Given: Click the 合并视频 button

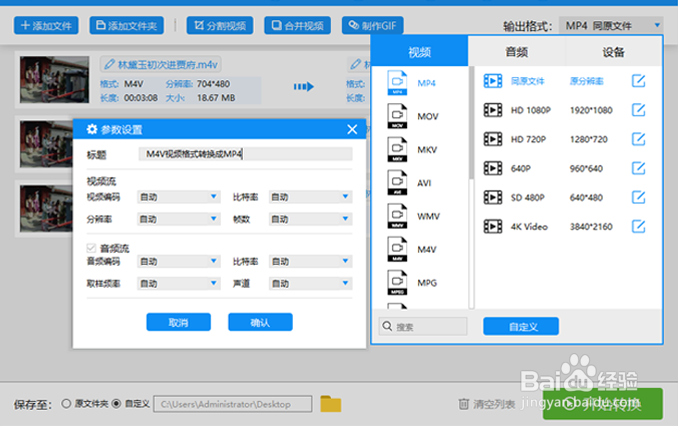Looking at the screenshot, I should click(297, 26).
